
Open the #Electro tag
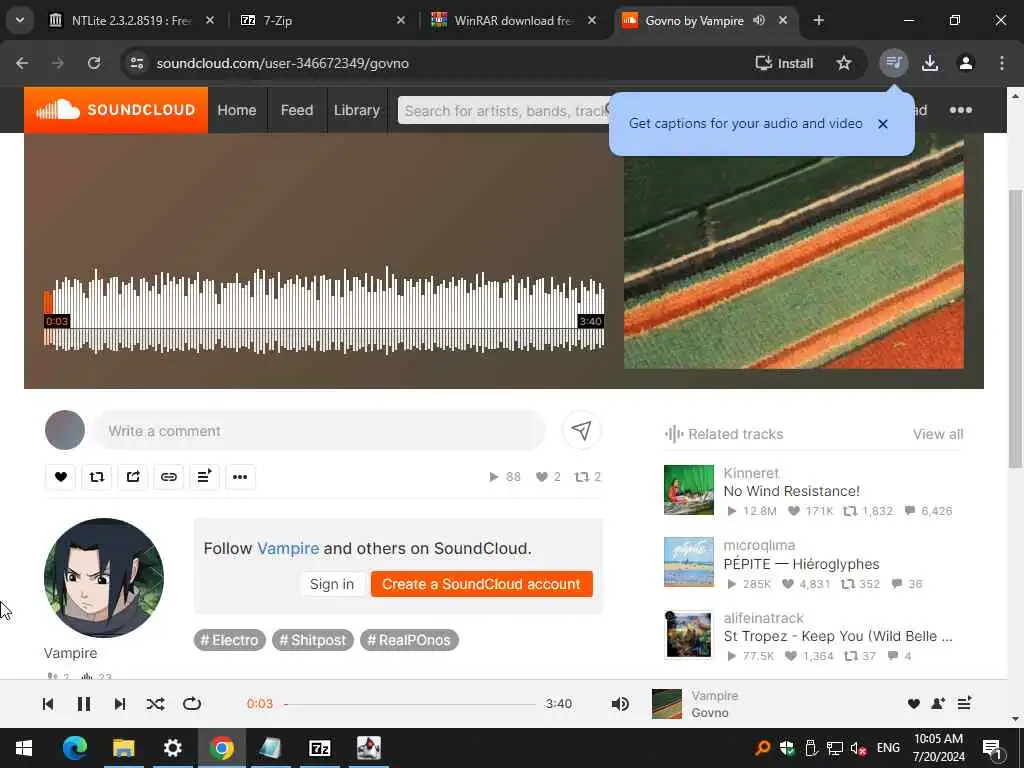pyautogui.click(x=229, y=640)
